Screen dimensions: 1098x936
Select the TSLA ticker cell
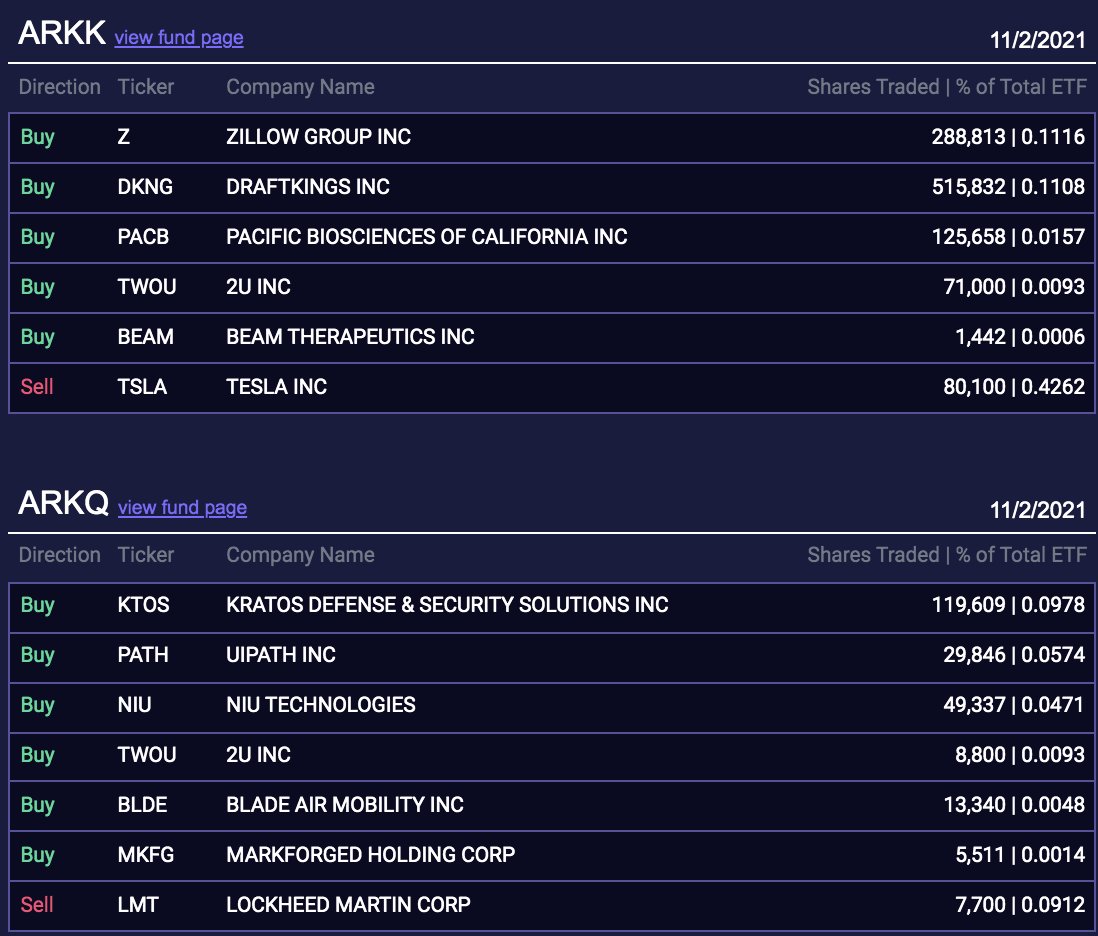pos(142,386)
